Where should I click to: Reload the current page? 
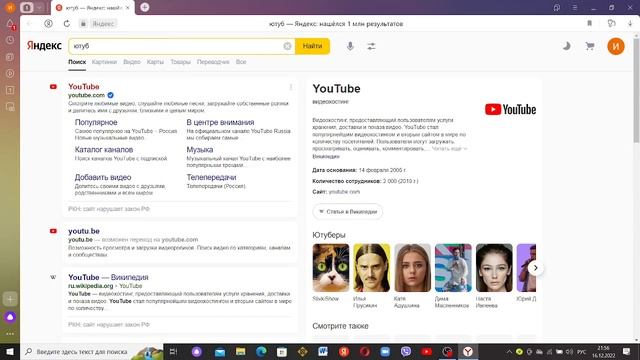coord(67,24)
